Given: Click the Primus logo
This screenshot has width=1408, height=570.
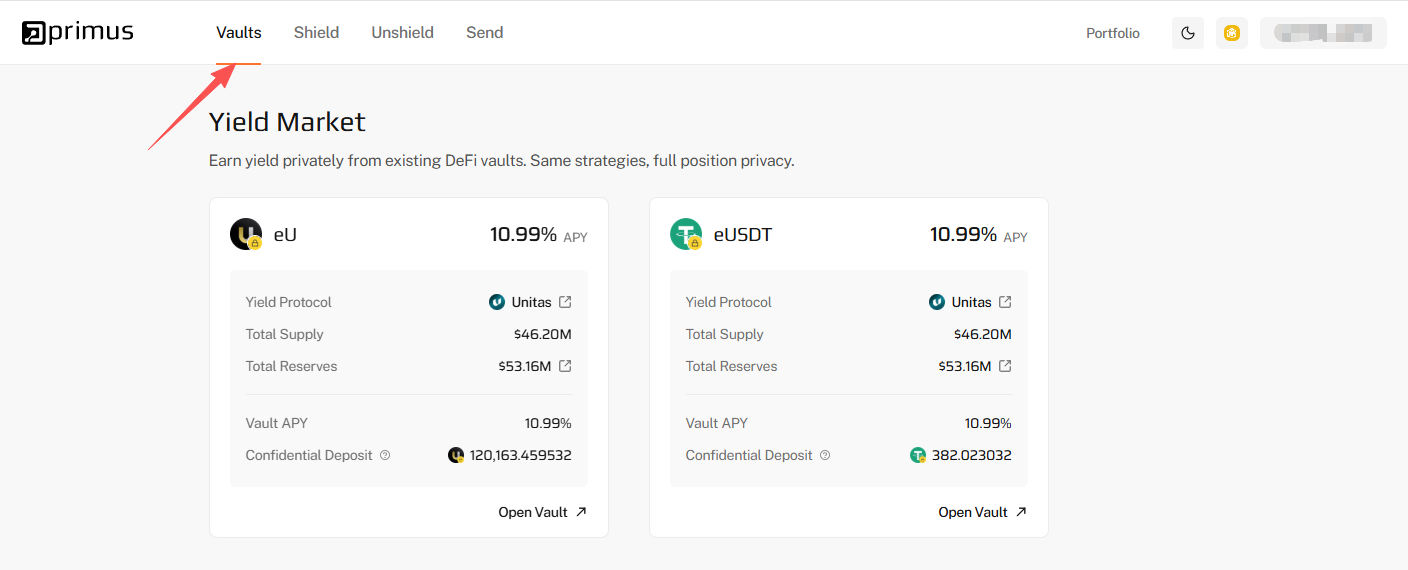Looking at the screenshot, I should pos(78,32).
